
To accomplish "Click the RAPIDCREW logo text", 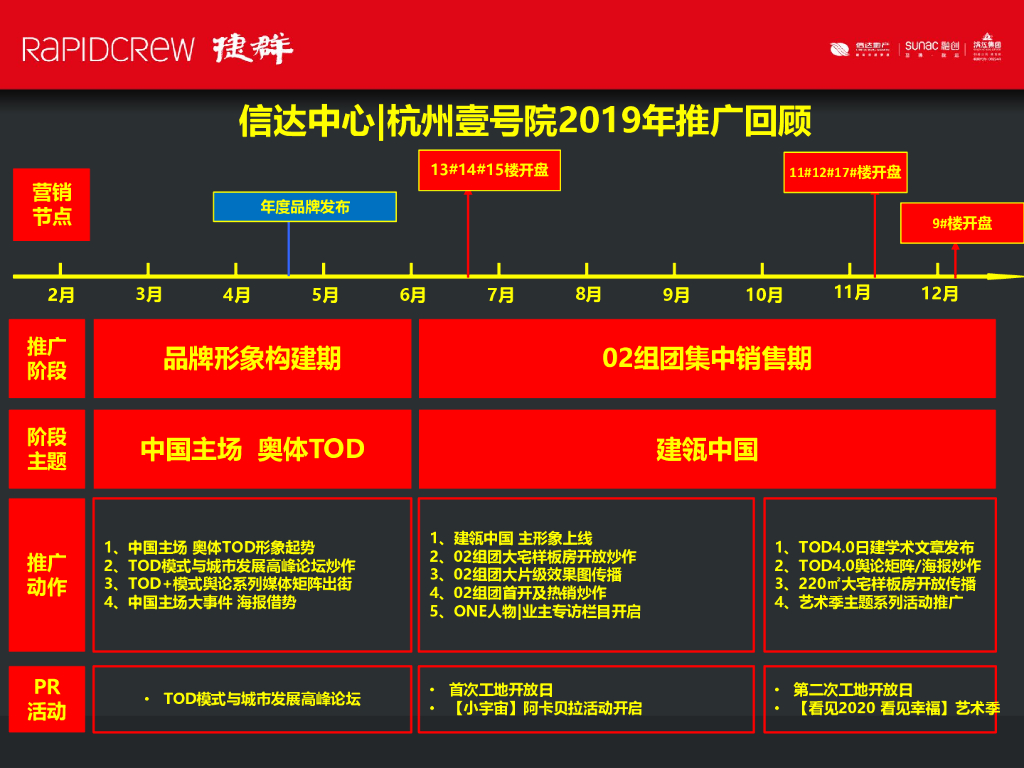I will pos(108,50).
